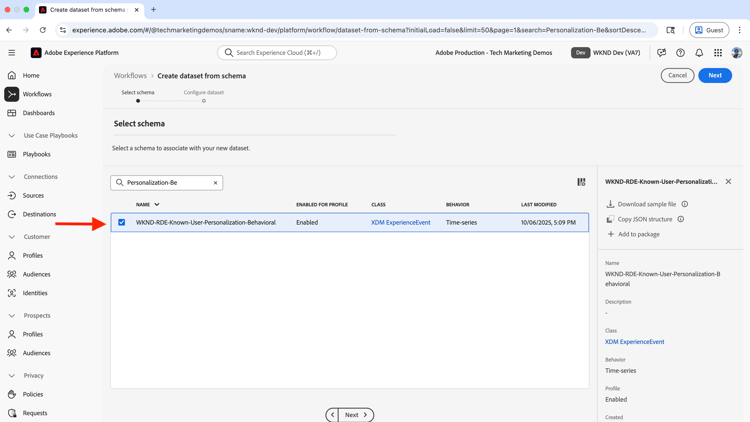Open the app switcher grid
The image size is (750, 422).
coord(718,53)
